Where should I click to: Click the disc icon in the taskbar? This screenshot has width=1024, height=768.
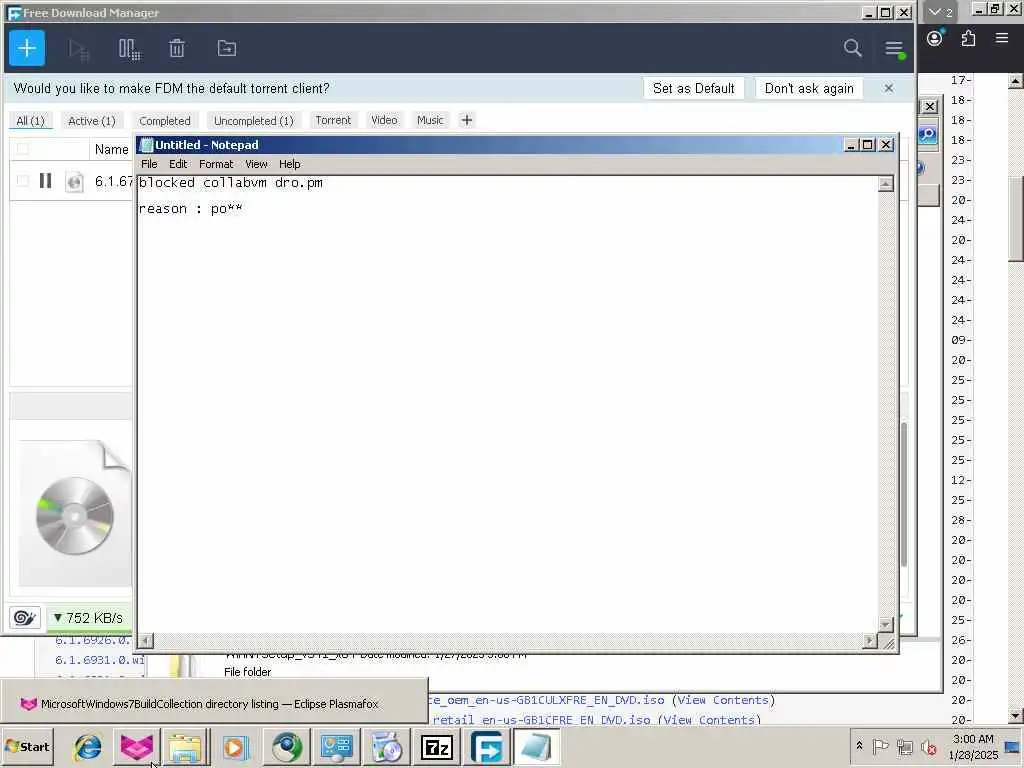[x=387, y=747]
